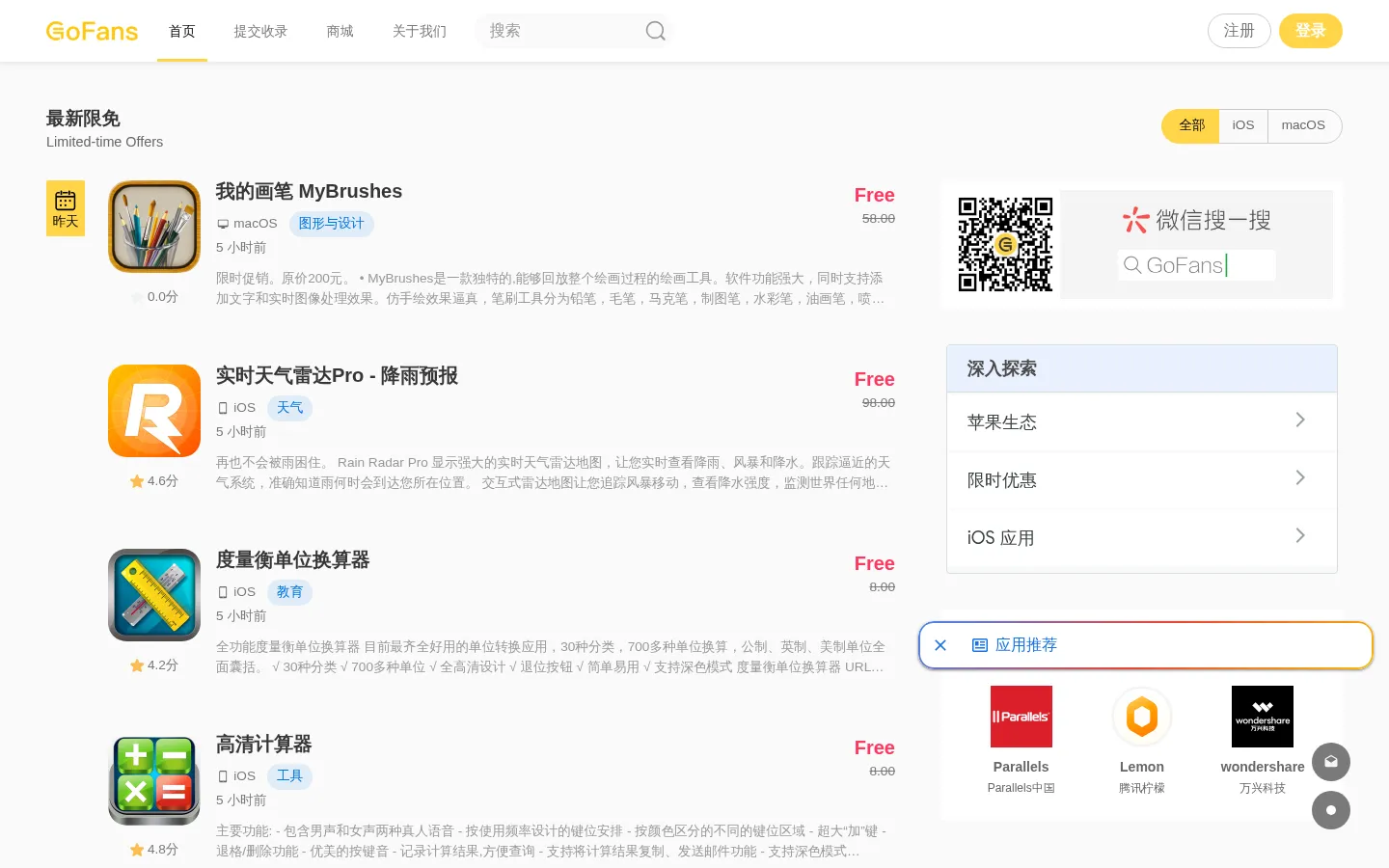1389x868 pixels.
Task: Open the 提交收录 nav item
Action: 260,31
